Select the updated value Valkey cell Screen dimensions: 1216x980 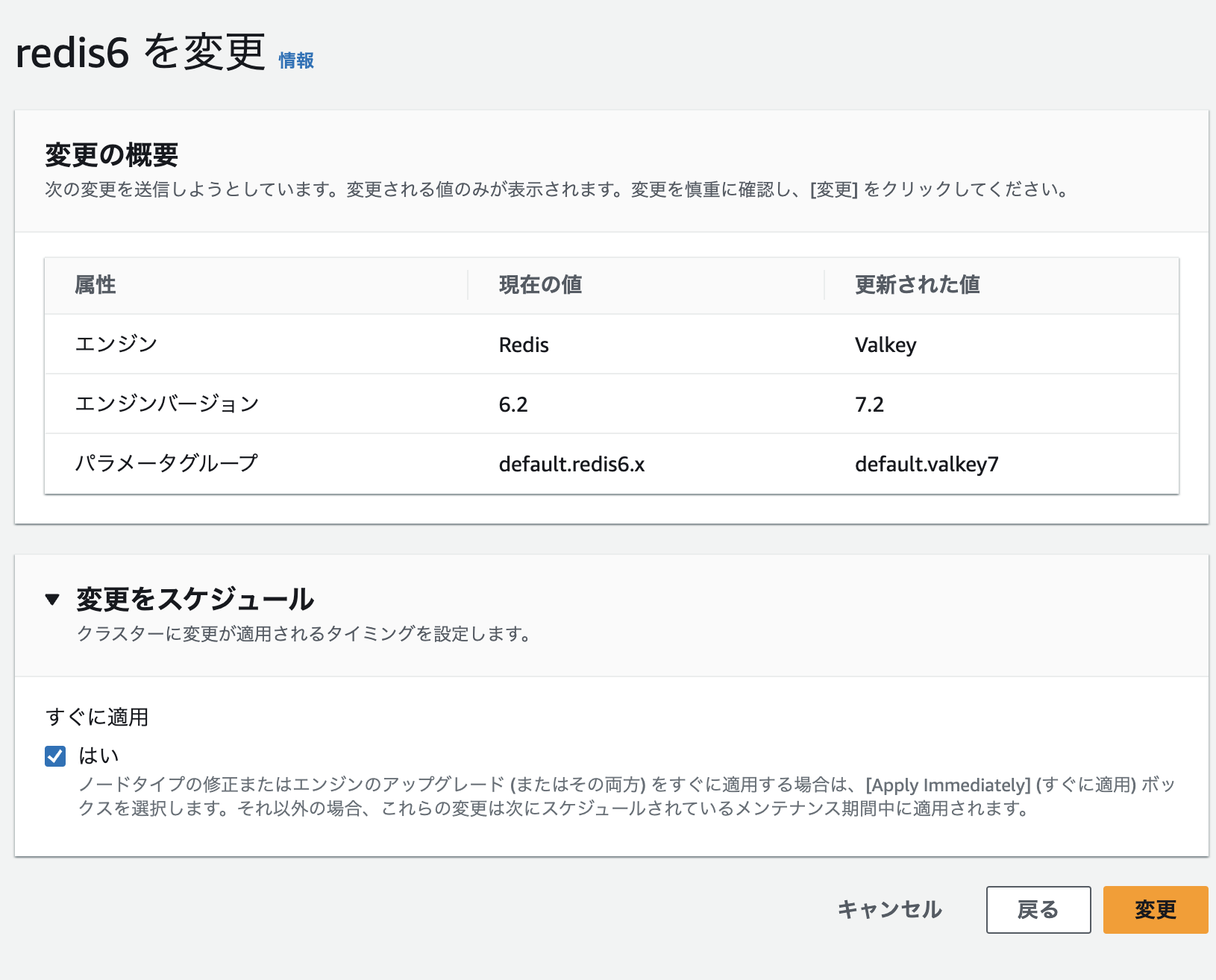coord(886,345)
